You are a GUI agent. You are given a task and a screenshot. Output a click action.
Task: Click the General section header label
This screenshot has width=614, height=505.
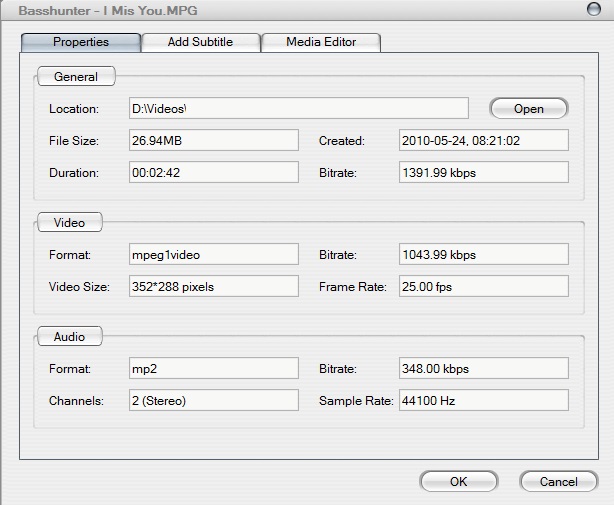pos(76,76)
